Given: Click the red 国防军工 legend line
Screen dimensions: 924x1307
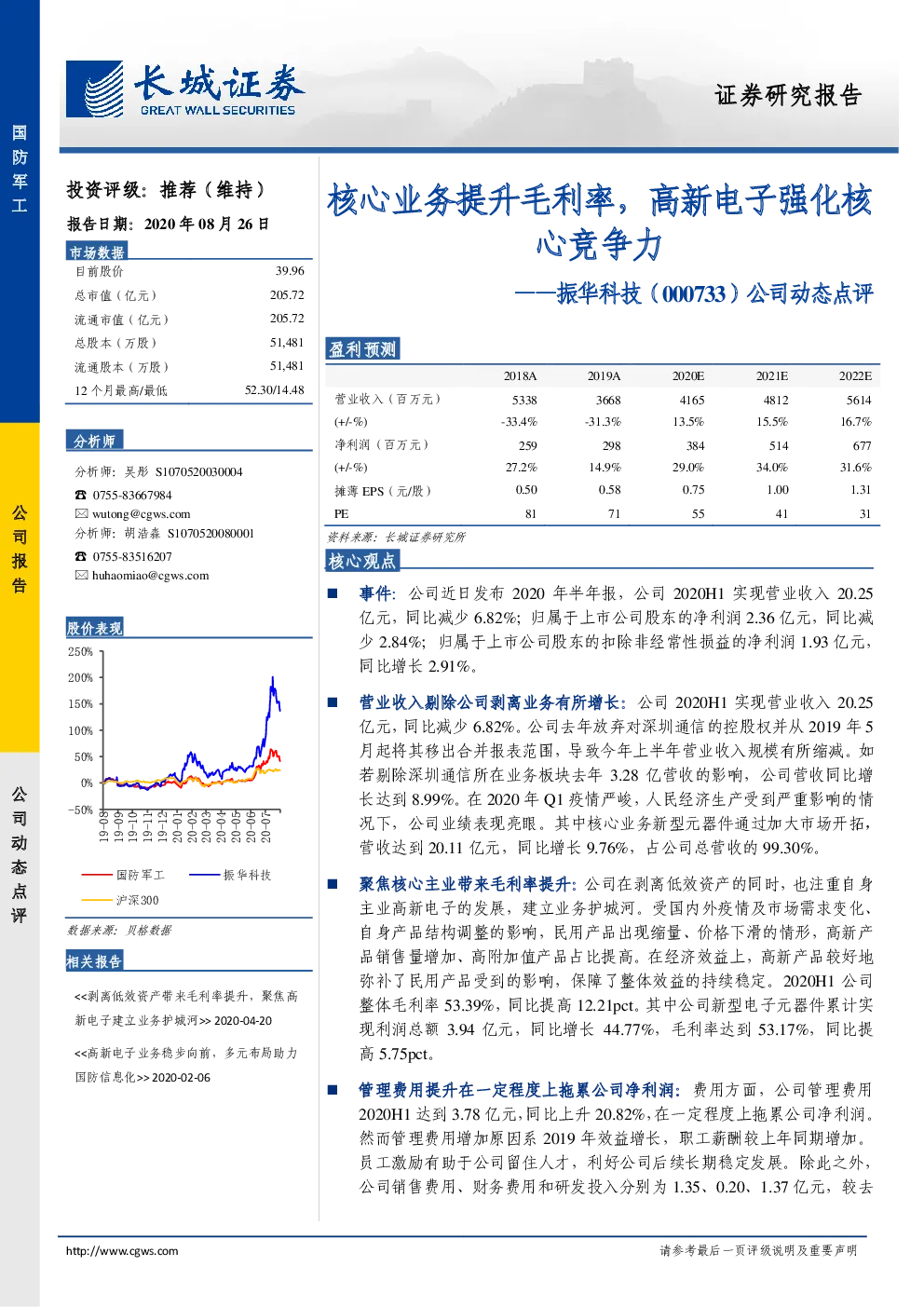Looking at the screenshot, I should [x=96, y=875].
